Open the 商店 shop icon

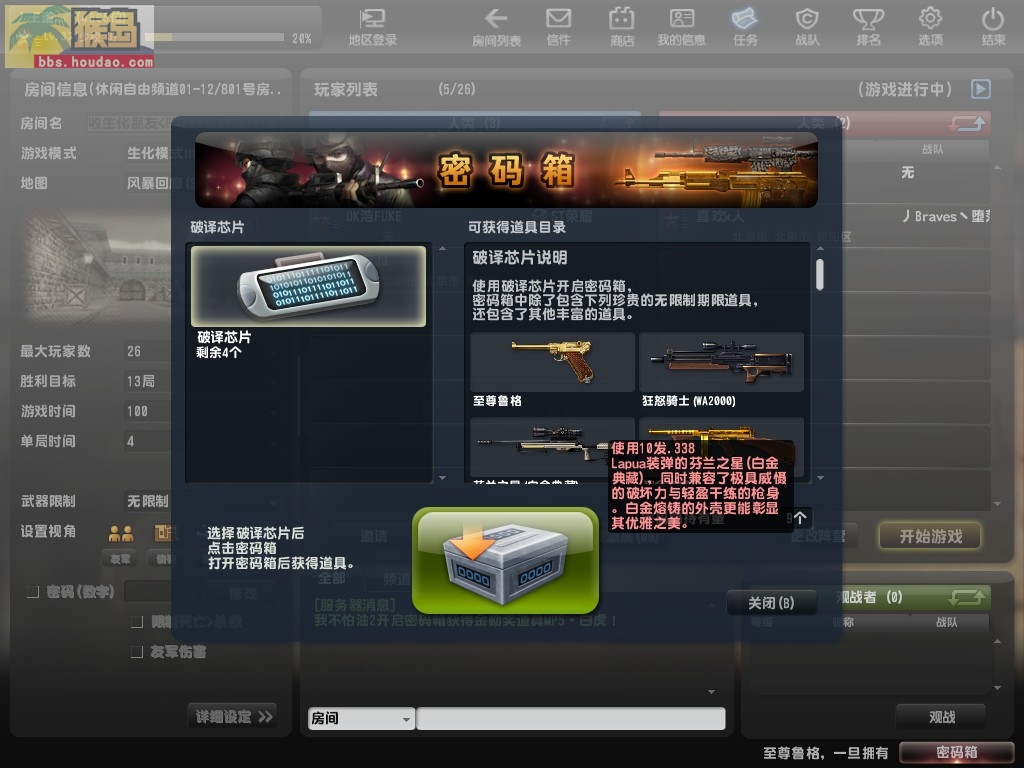(622, 27)
